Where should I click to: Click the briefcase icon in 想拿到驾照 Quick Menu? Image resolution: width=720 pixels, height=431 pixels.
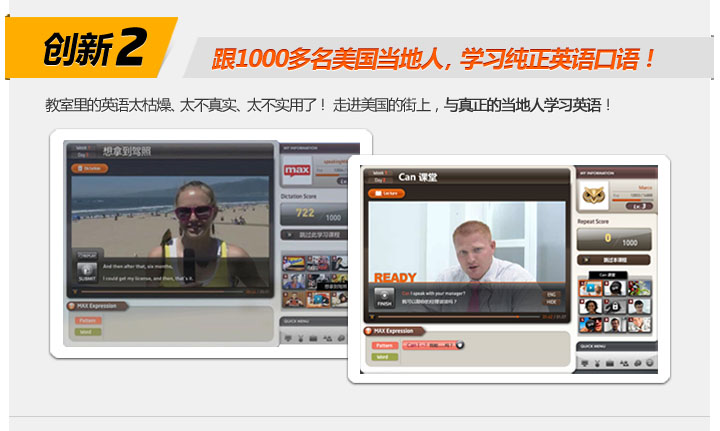313,338
